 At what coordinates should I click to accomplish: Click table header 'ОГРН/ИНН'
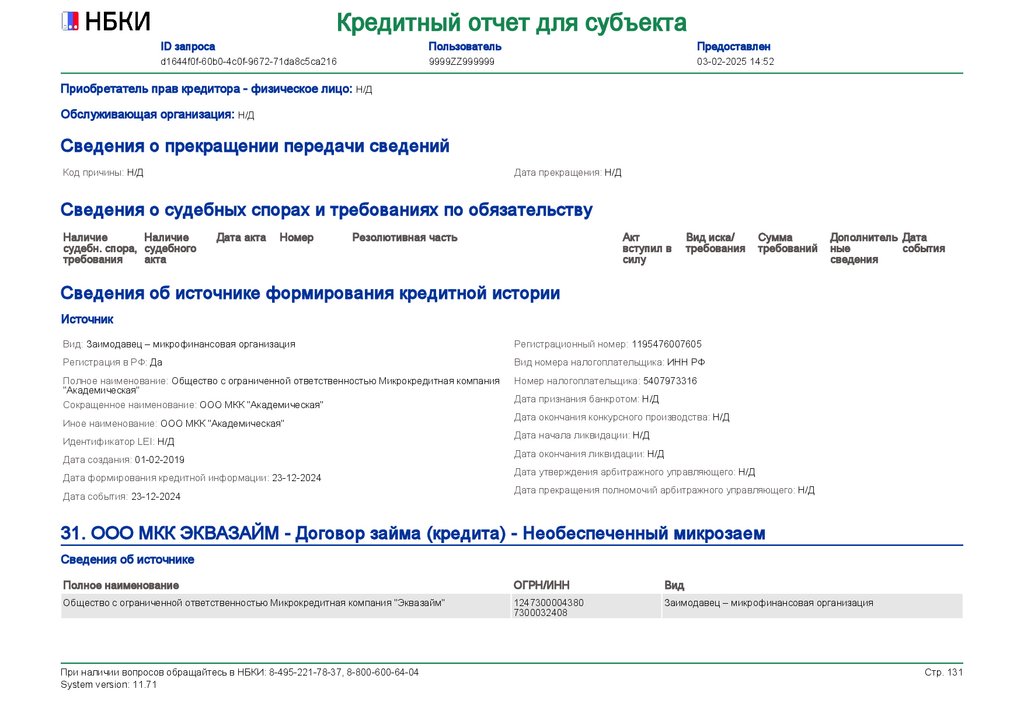point(541,586)
